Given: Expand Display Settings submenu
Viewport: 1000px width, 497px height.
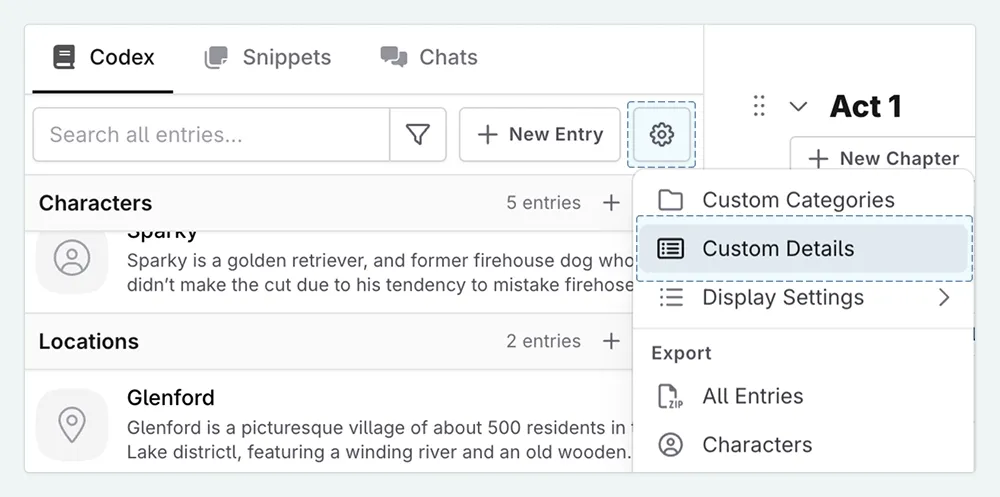Looking at the screenshot, I should pos(943,298).
